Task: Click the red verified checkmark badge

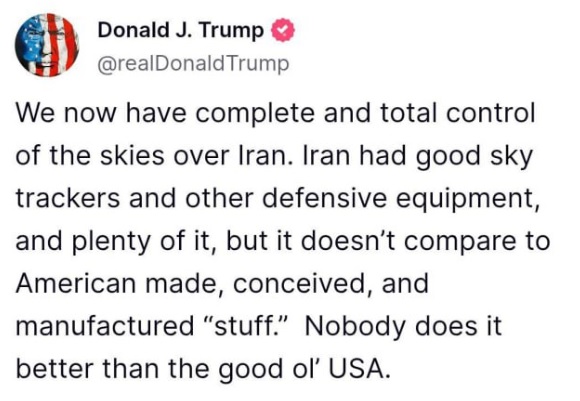Action: 283,30
